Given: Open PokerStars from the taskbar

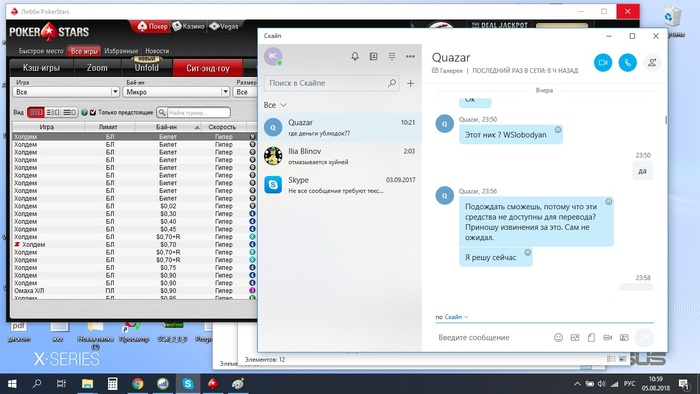Looking at the screenshot, I should pos(212,383).
